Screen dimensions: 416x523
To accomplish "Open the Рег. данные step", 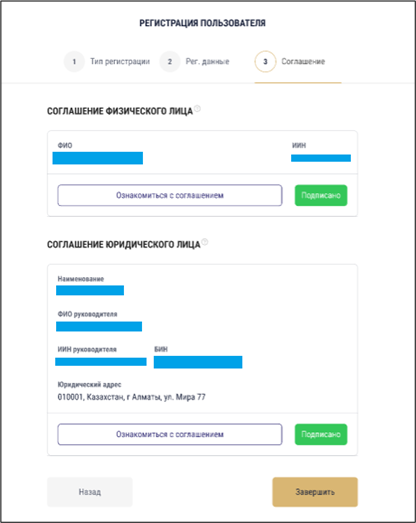I will coord(207,61).
